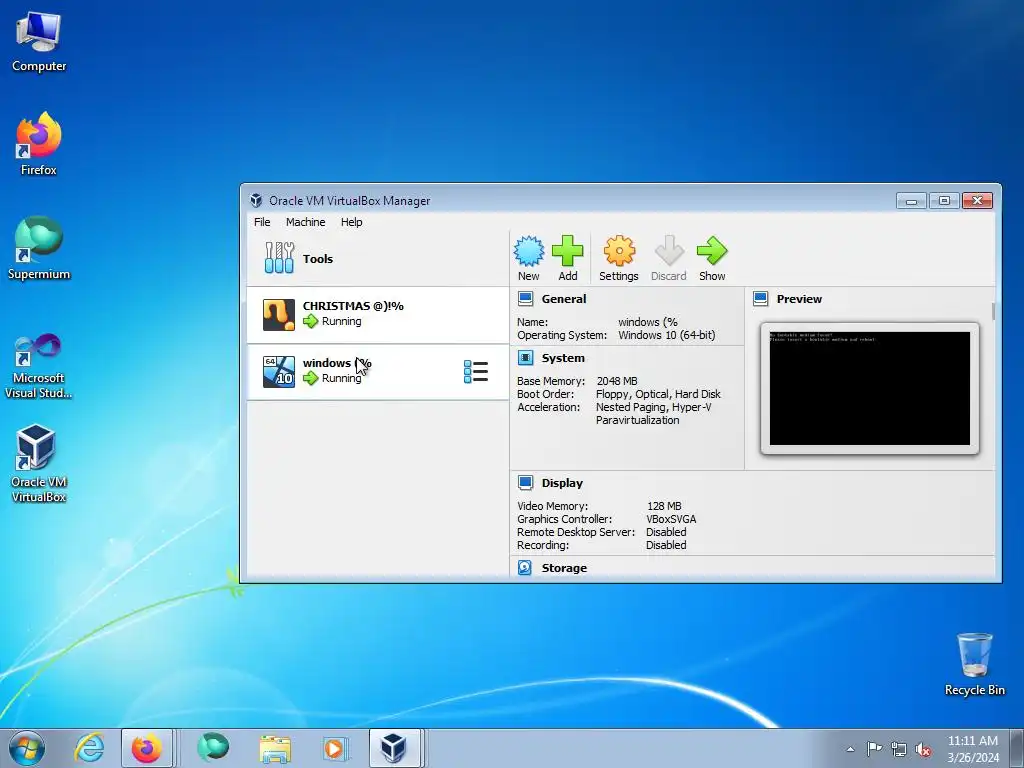Open the Microsoft Visual Studio desktop shortcut
Screen dimensions: 1024x768
coord(39,366)
